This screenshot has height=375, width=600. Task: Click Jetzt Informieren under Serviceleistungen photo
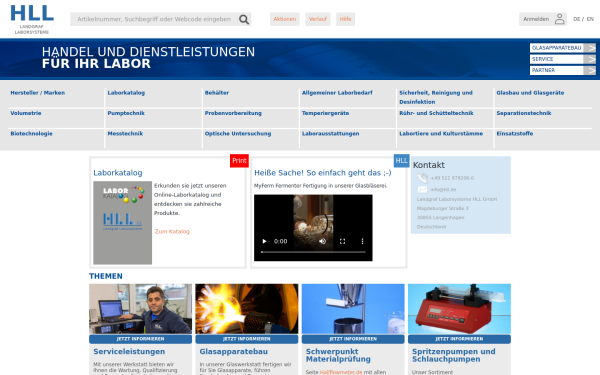point(140,339)
